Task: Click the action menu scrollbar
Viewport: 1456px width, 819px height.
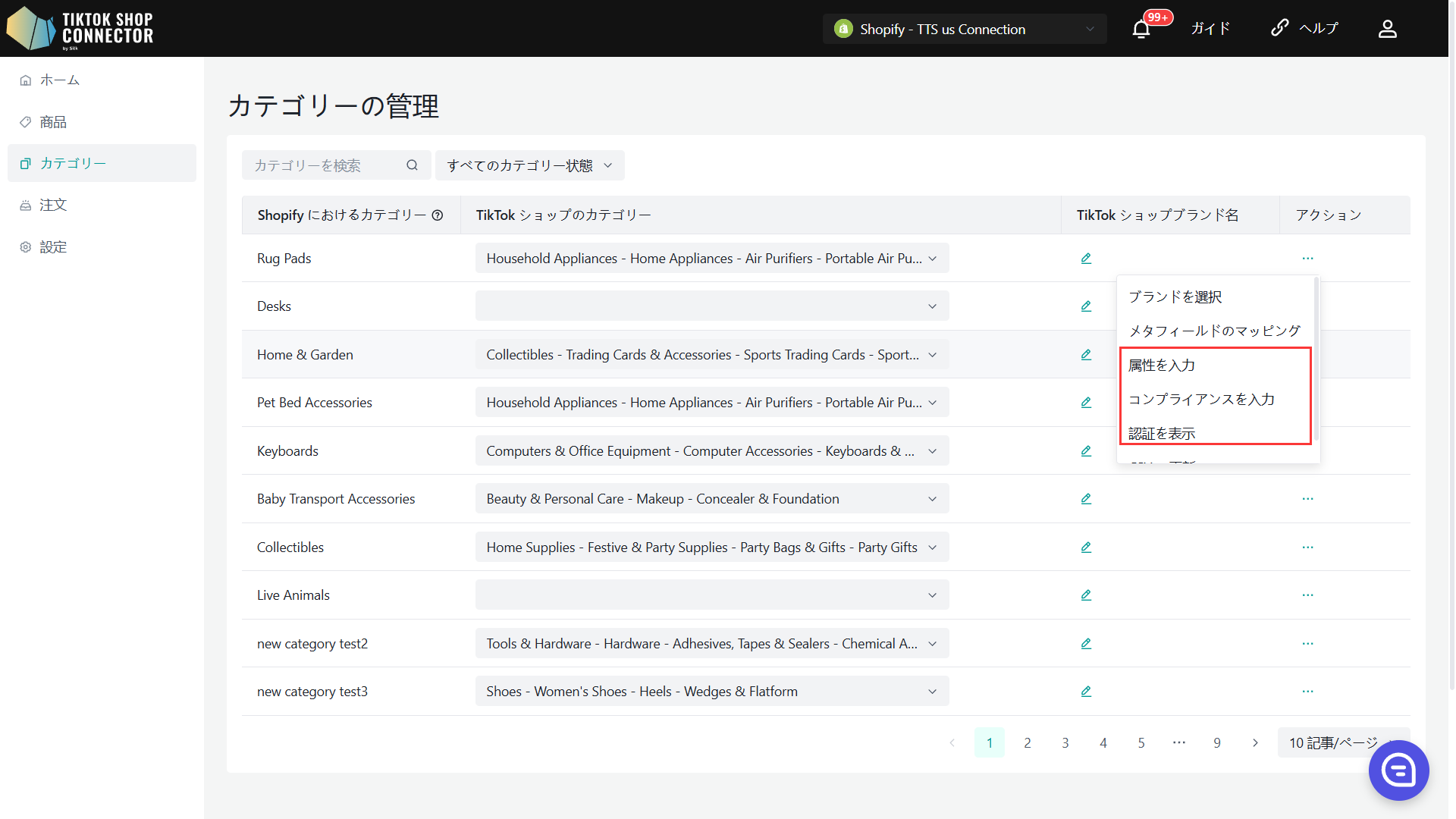Action: (x=1316, y=359)
